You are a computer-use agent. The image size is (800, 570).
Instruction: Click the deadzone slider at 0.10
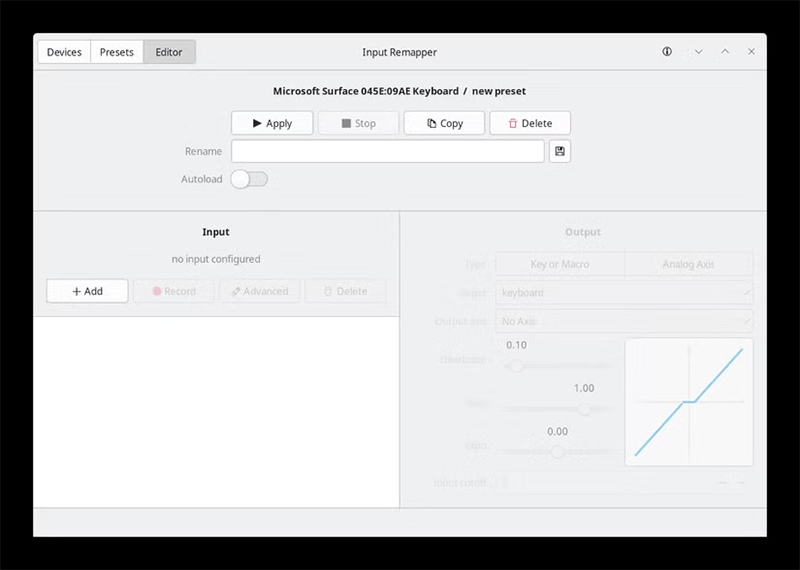click(x=516, y=365)
